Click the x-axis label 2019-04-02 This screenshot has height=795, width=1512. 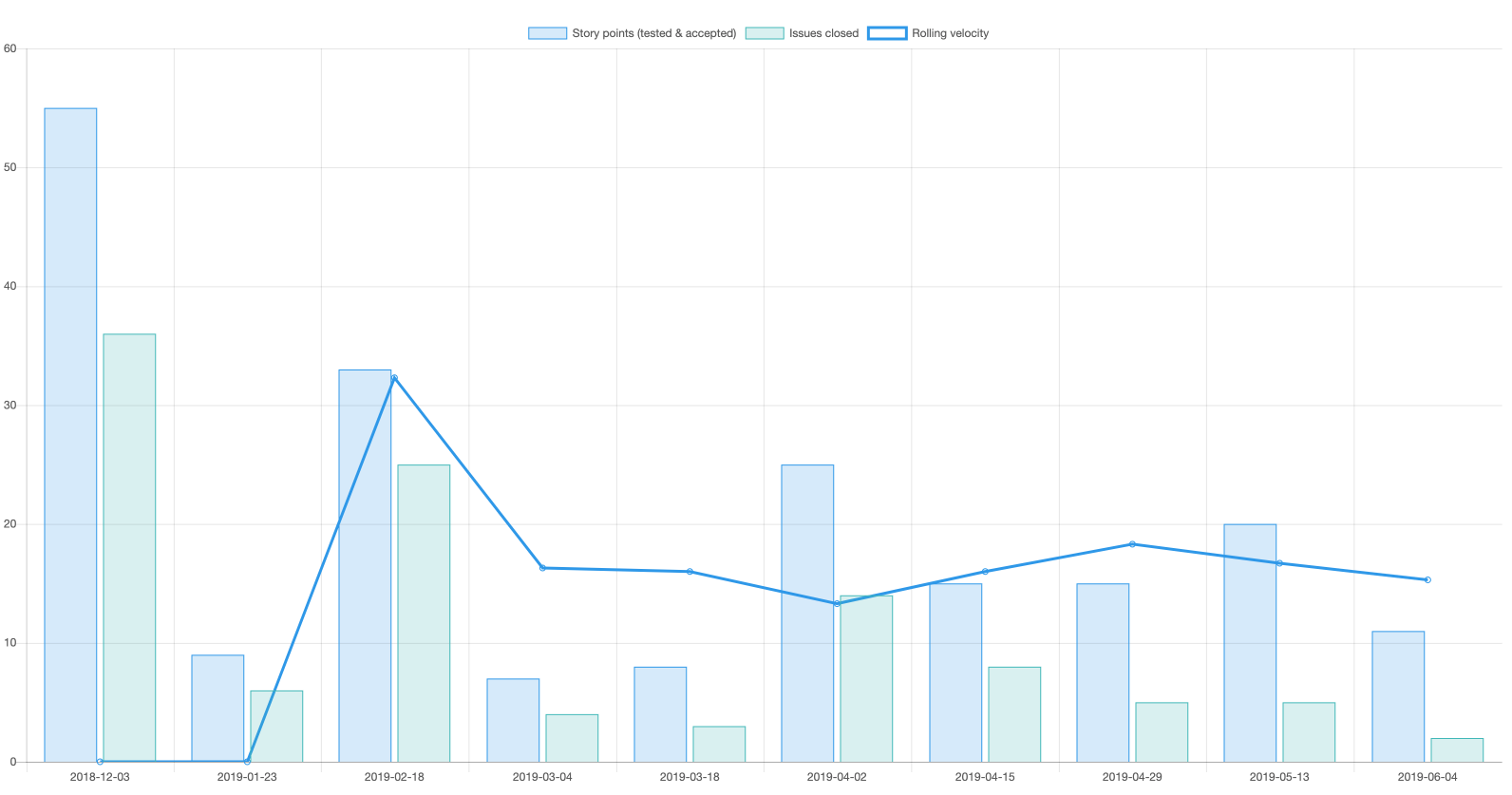pyautogui.click(x=837, y=777)
